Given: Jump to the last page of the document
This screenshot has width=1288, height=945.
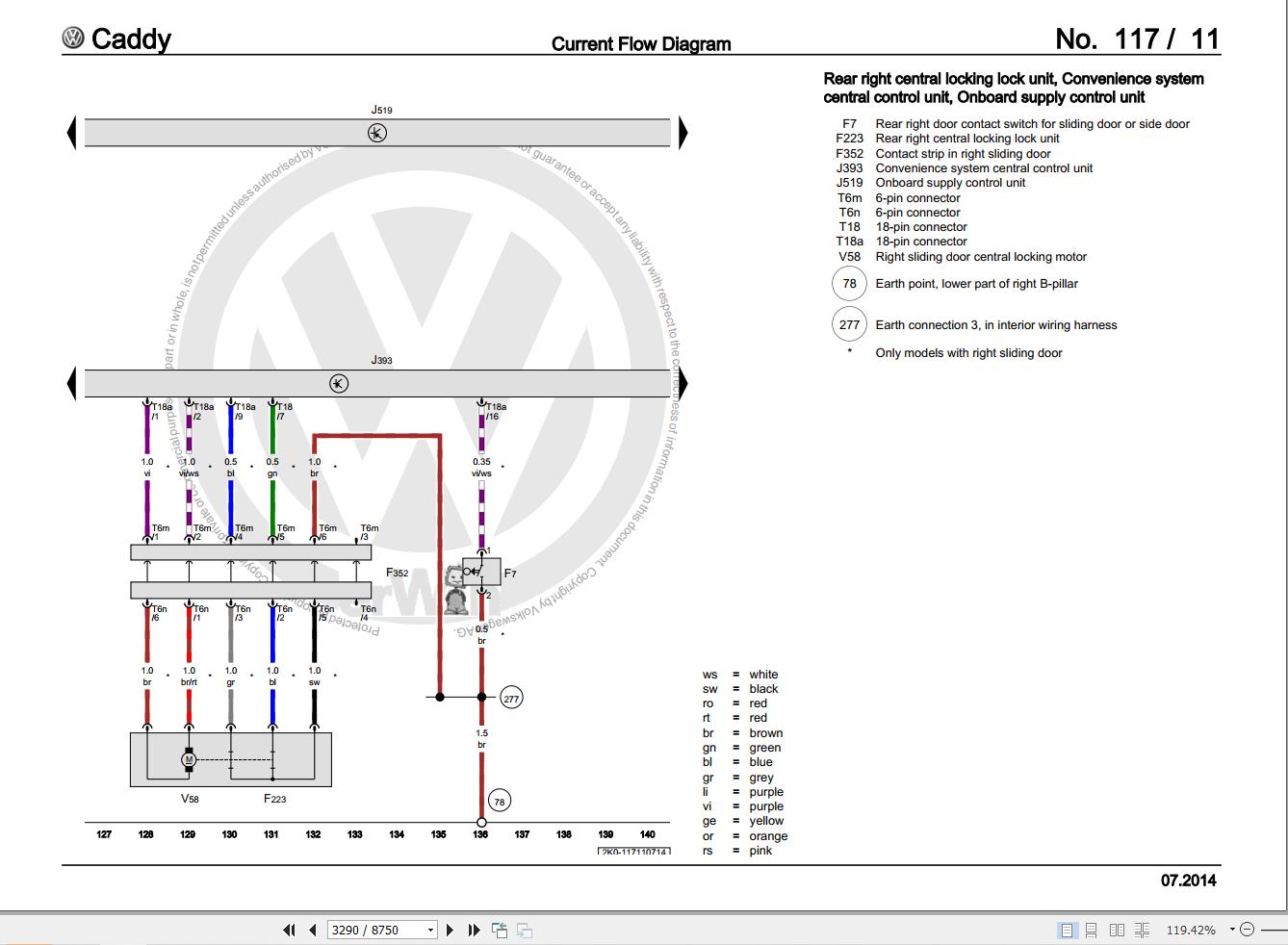Looking at the screenshot, I should click(474, 930).
